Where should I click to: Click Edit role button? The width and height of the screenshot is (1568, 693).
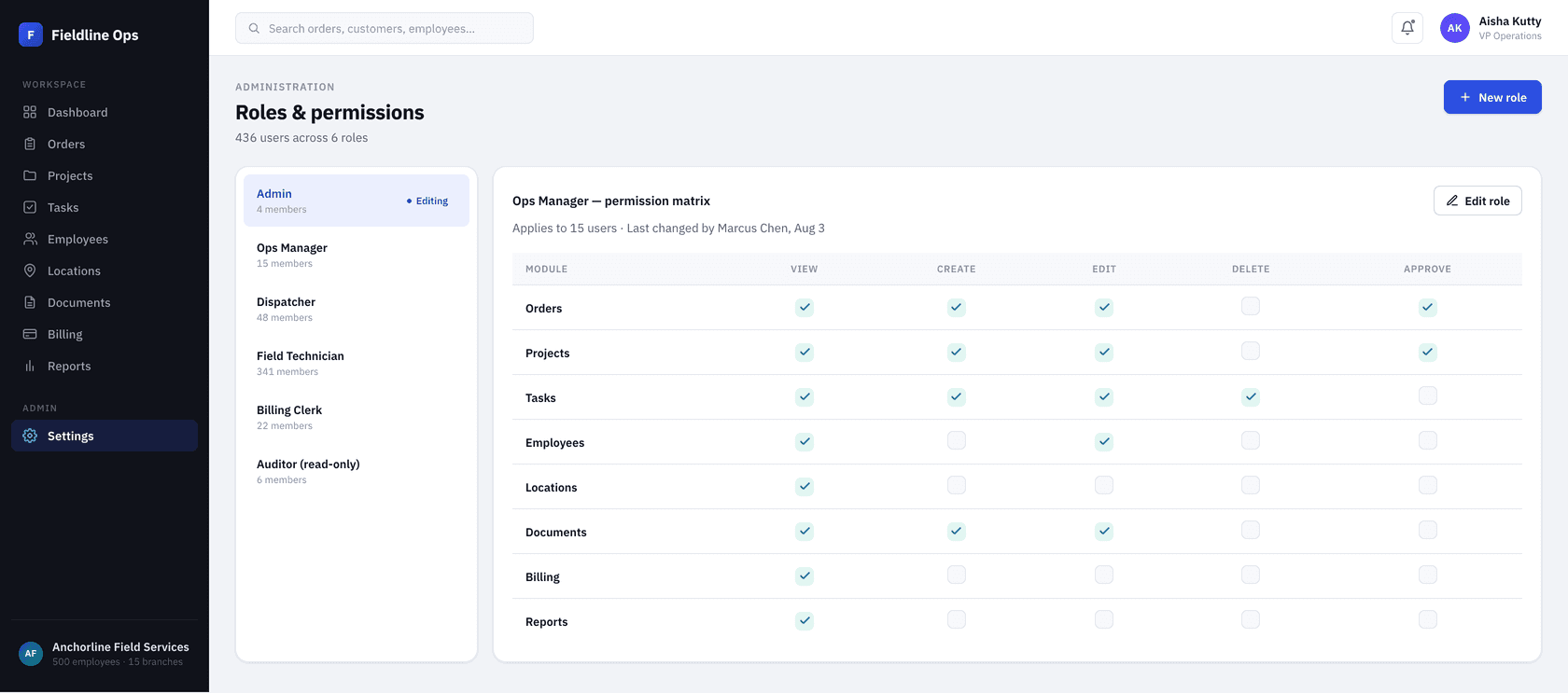coord(1477,201)
